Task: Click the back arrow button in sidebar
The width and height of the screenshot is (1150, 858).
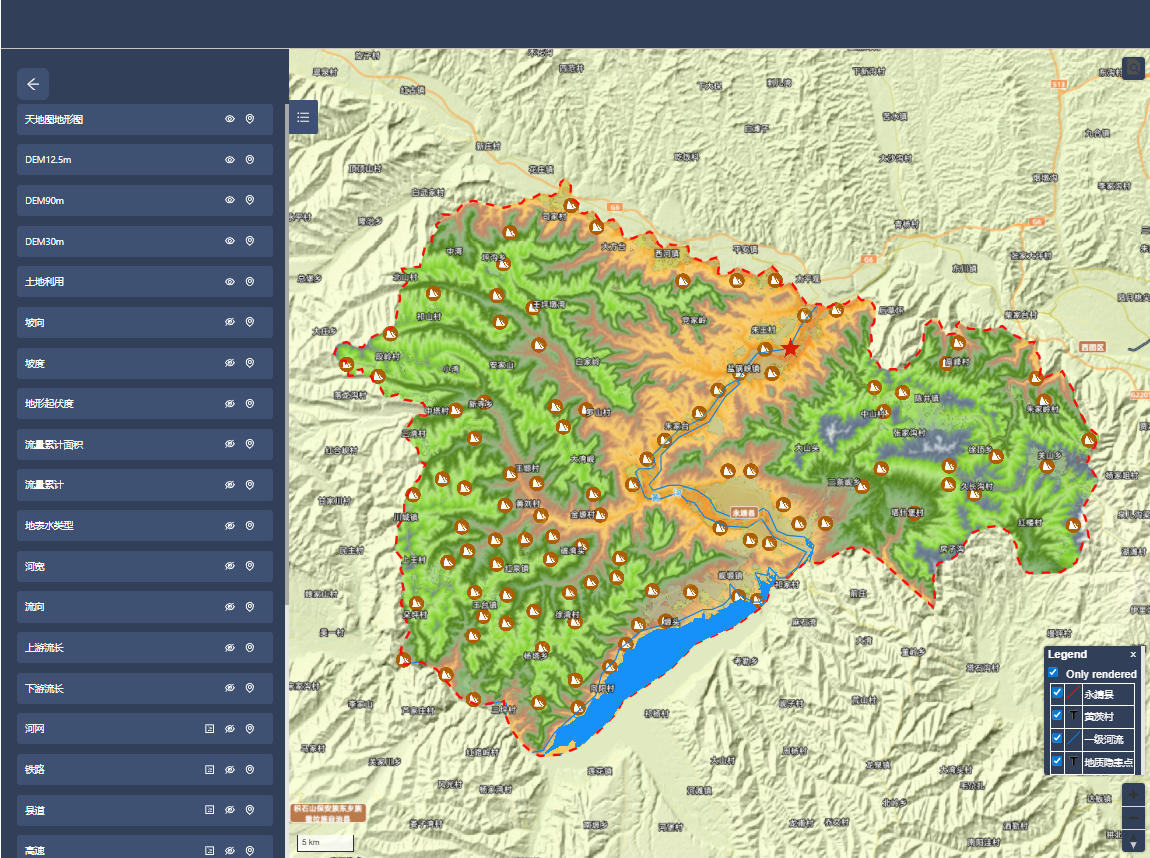Action: [33, 84]
